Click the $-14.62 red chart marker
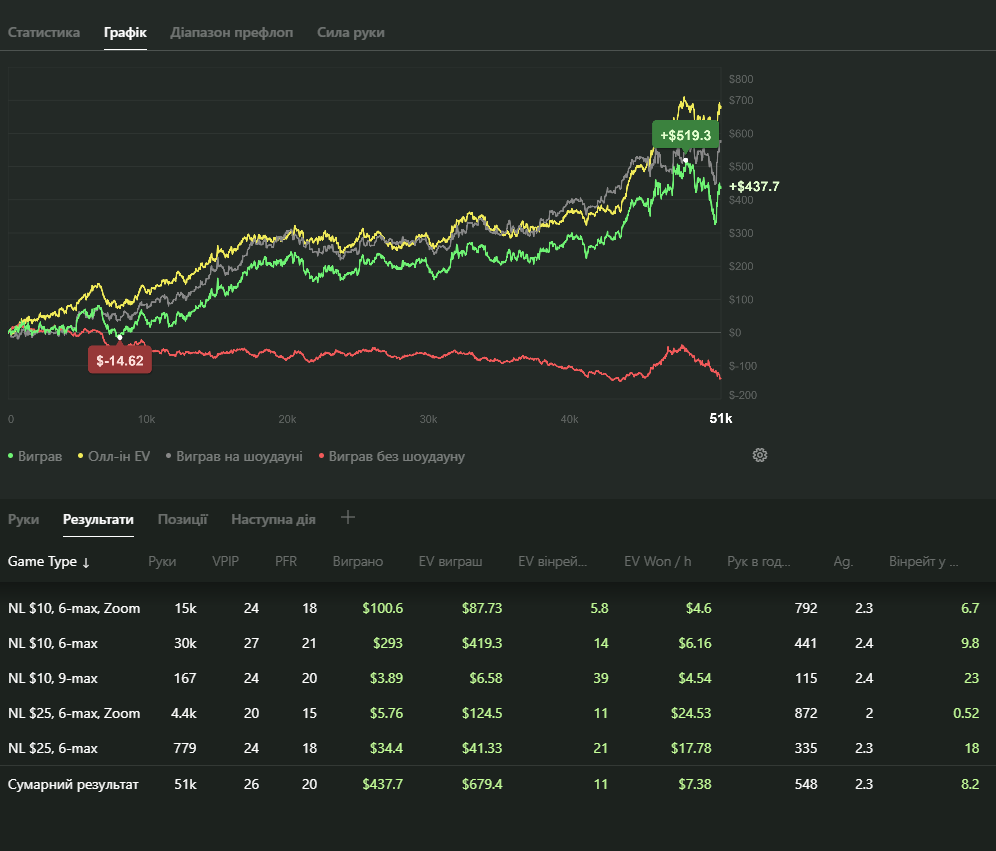996x851 pixels. click(x=120, y=360)
